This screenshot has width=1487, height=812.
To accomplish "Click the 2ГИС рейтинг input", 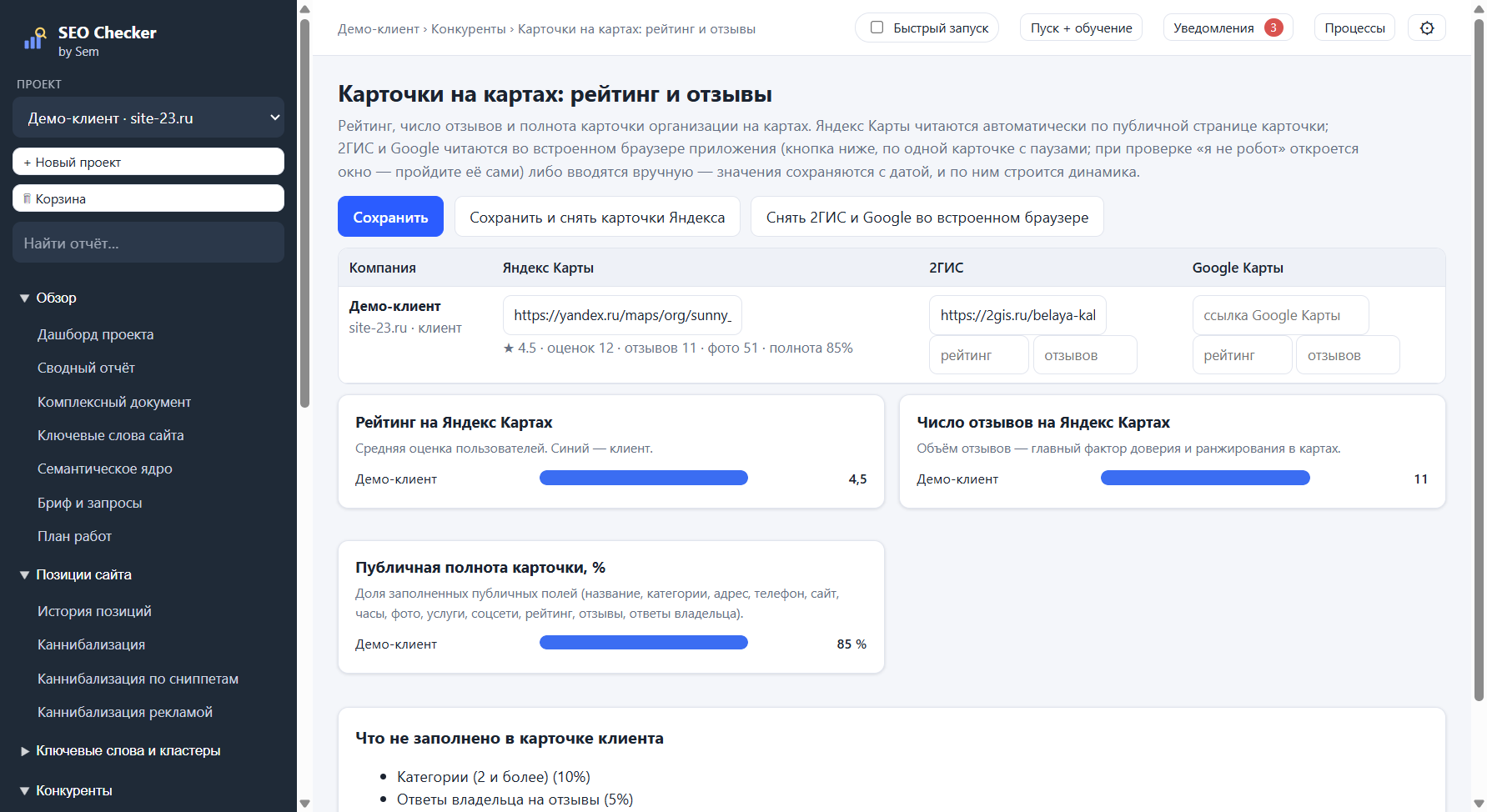I will pyautogui.click(x=979, y=355).
